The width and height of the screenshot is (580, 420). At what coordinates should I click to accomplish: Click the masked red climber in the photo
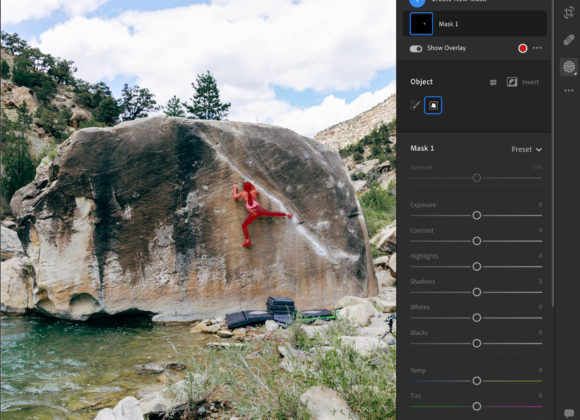(254, 212)
